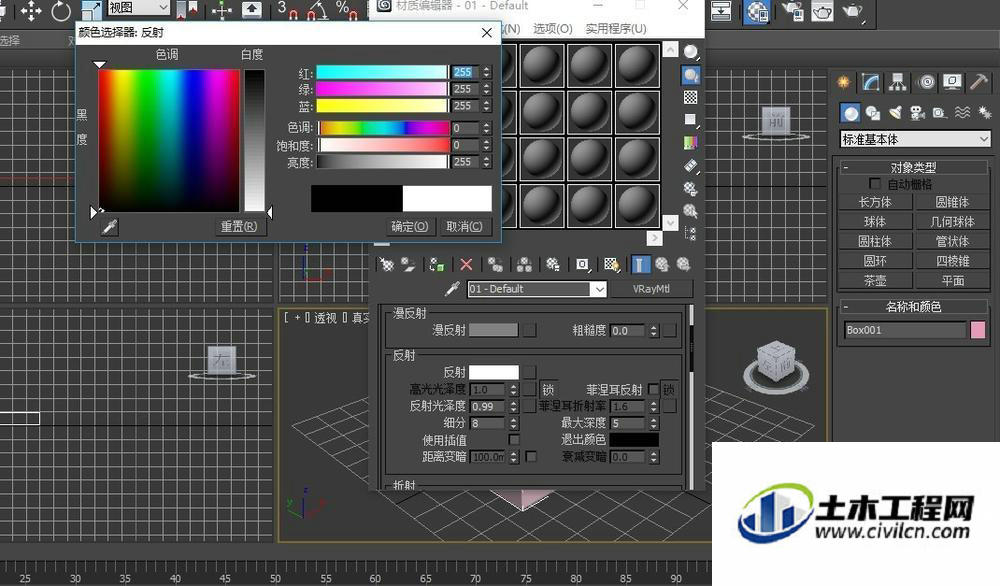Open the Modify panel tab
The width and height of the screenshot is (1000, 586).
click(x=871, y=82)
